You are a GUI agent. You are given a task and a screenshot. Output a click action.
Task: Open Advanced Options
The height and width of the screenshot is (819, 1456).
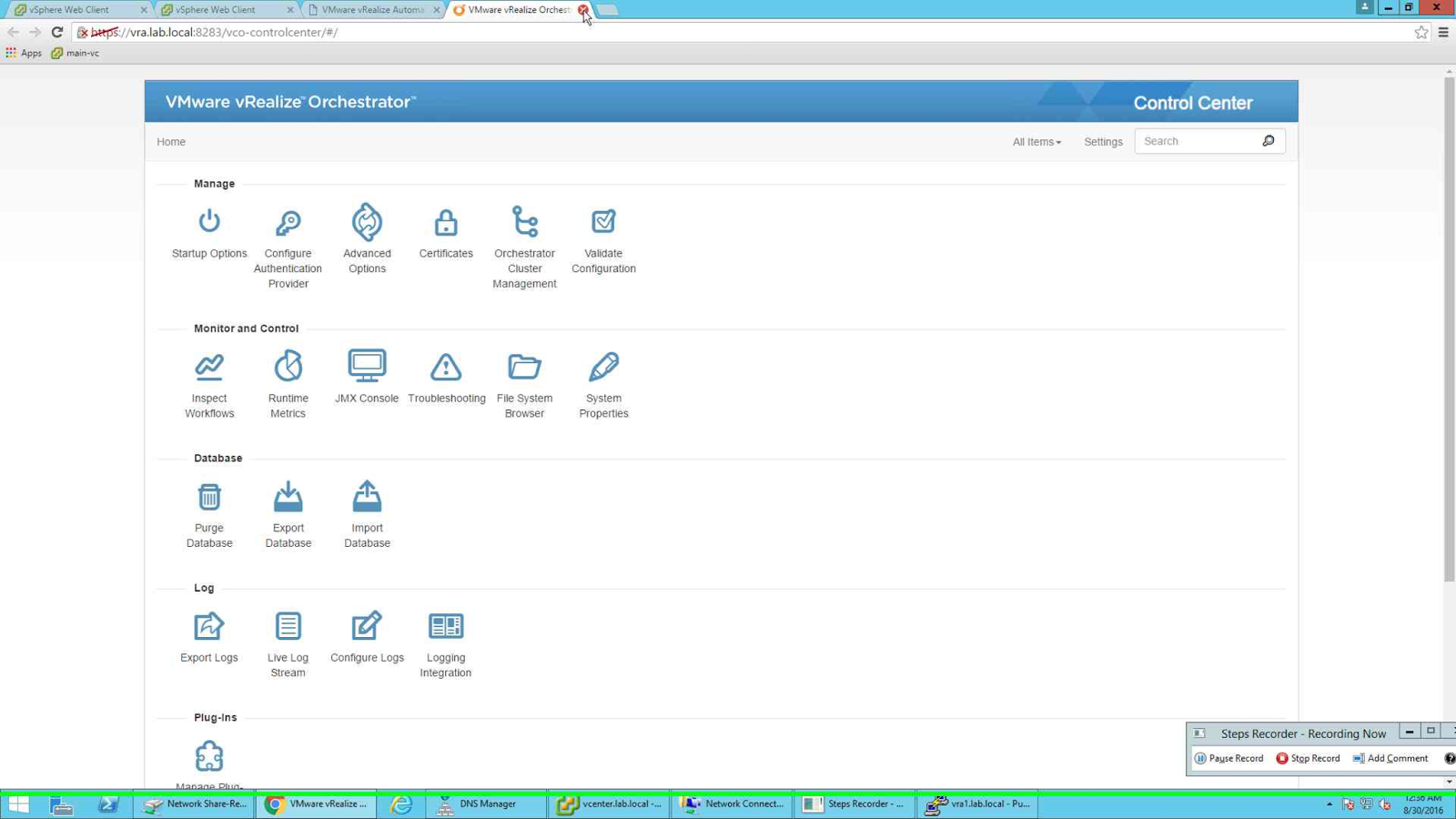coord(367,239)
